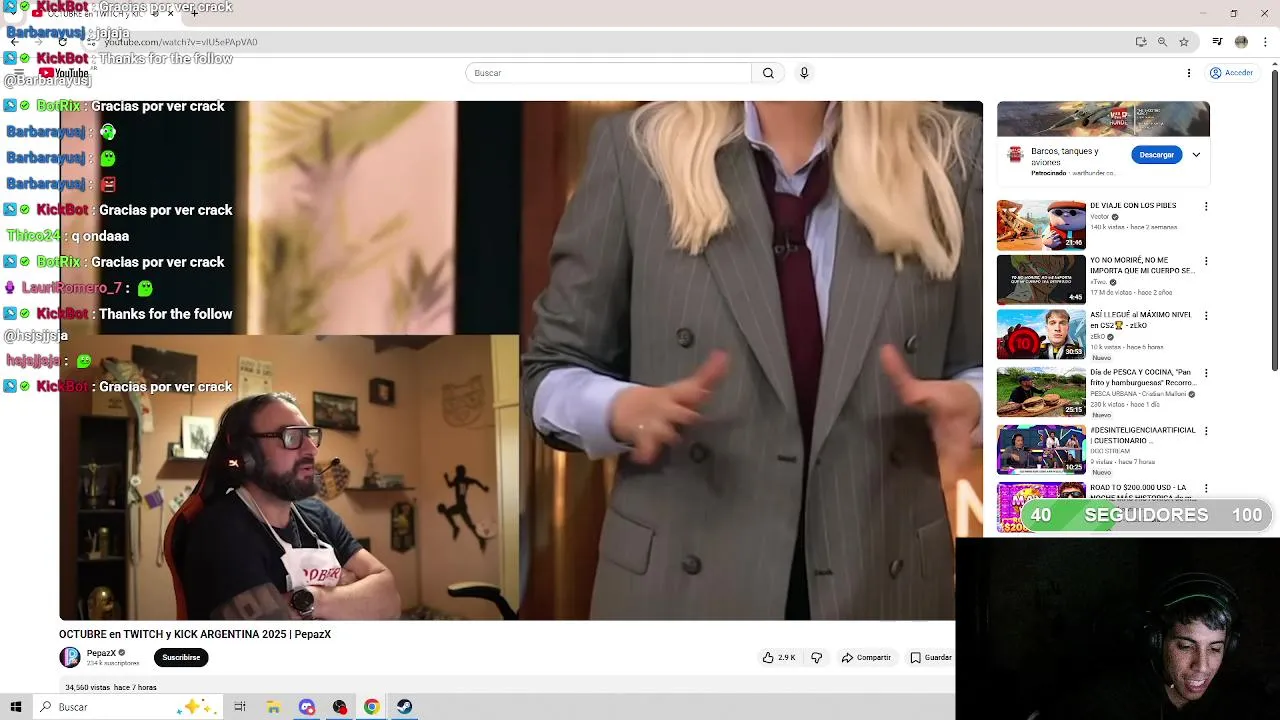Open a new browser tab with plus
This screenshot has width=1280, height=720.
[195, 14]
